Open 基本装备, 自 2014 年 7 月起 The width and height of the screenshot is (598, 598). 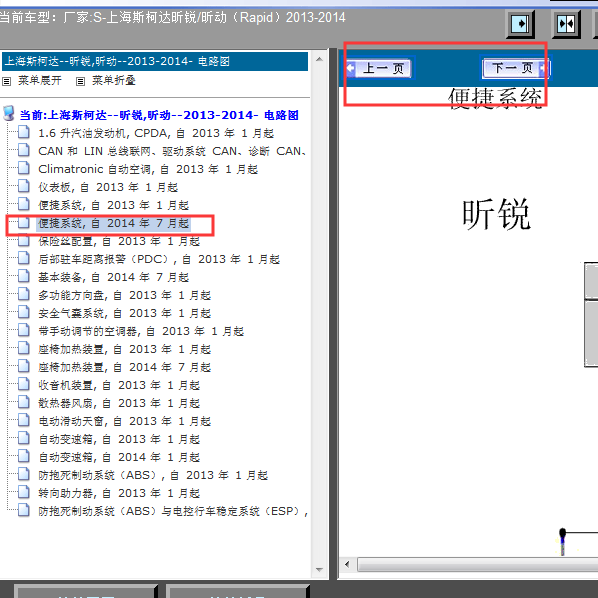(113, 277)
